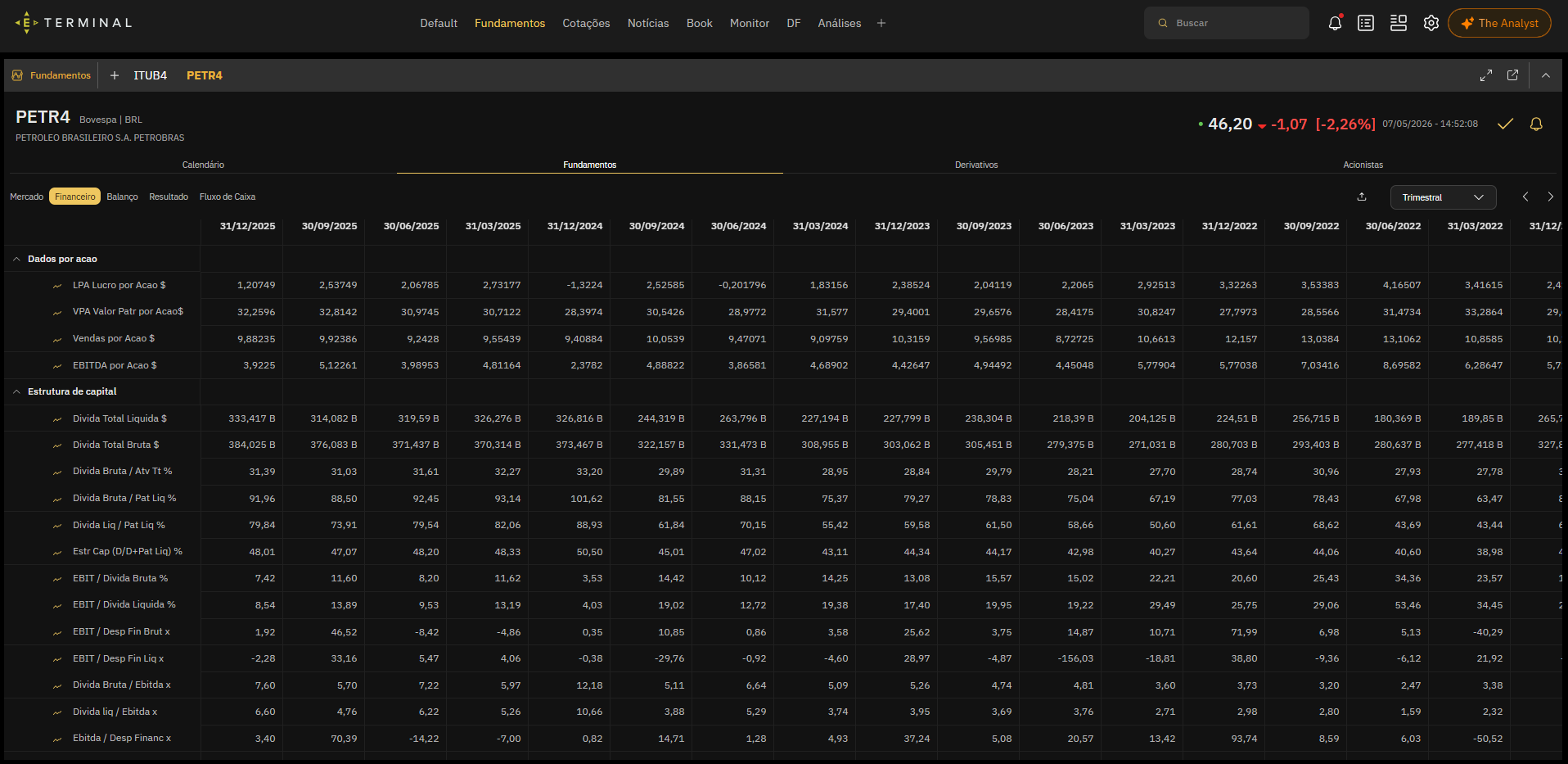The image size is (1568, 764).
Task: Open chart for EBIT / Divida Liquida
Action: (x=57, y=605)
